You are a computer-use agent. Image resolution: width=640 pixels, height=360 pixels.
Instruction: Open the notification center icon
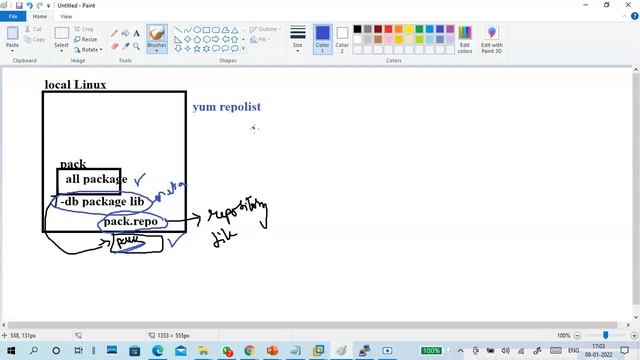tap(624, 351)
